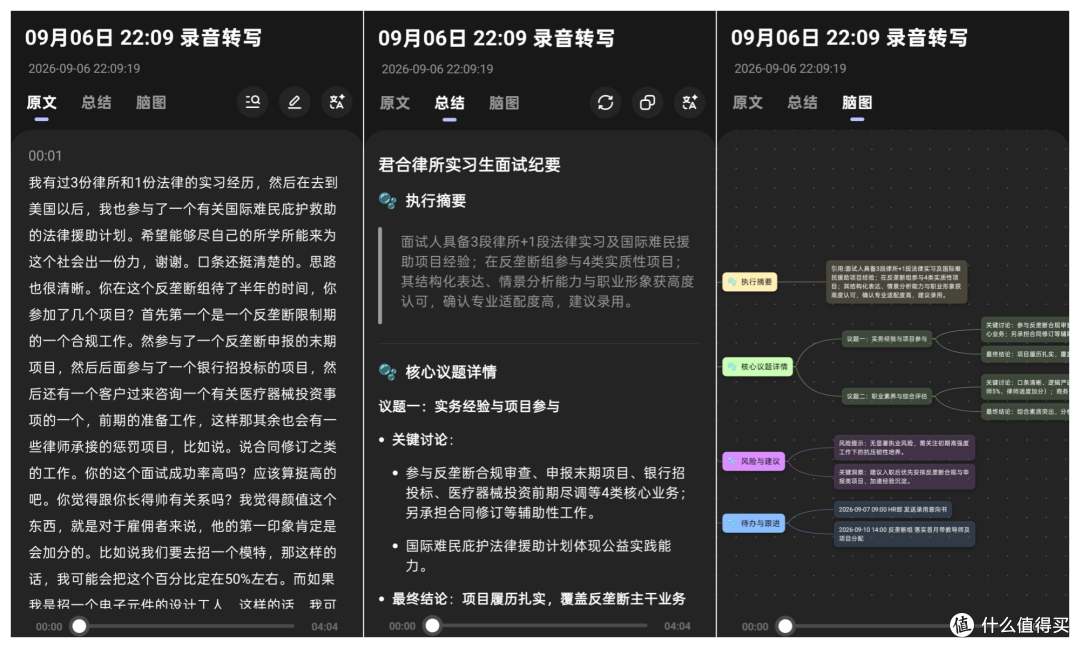Tap the search-in-transcript icon on the 原文 screen
Viewport: 1080px width, 648px height.
click(x=253, y=102)
